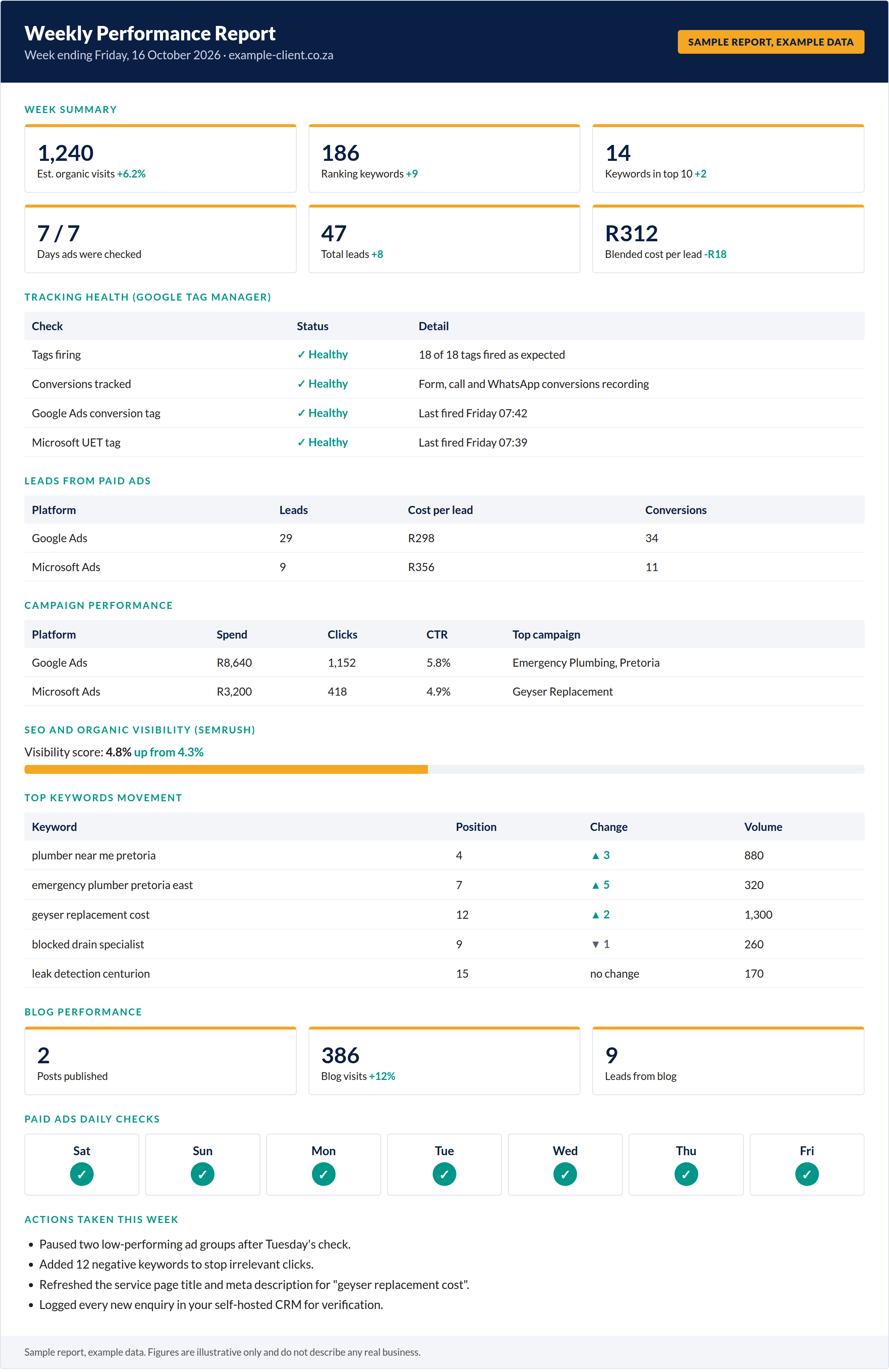This screenshot has height=1372, width=889.
Task: Click the 1,300 volume value
Action: click(758, 915)
